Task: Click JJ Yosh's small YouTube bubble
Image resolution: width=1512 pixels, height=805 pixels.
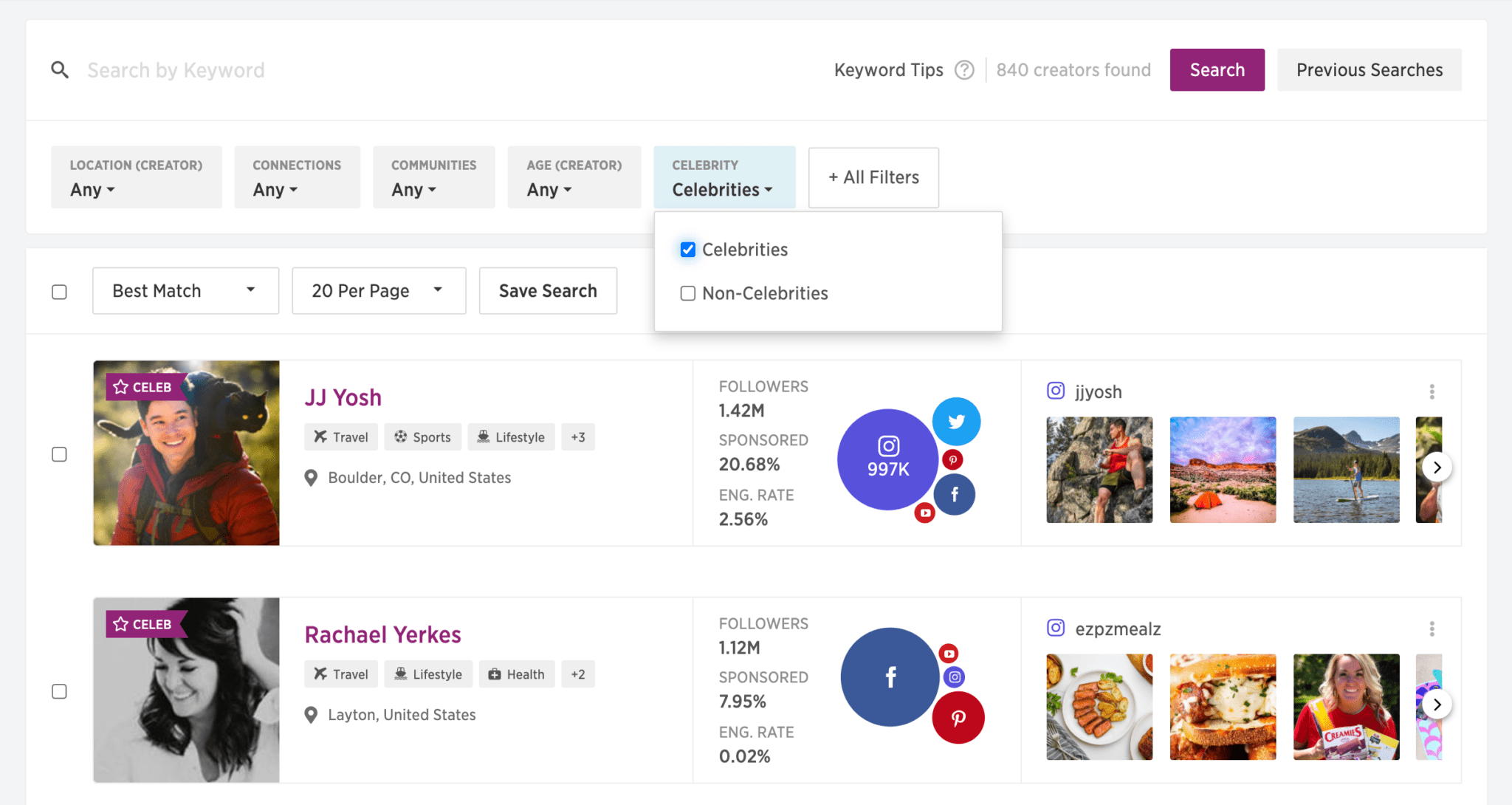Action: pos(924,513)
